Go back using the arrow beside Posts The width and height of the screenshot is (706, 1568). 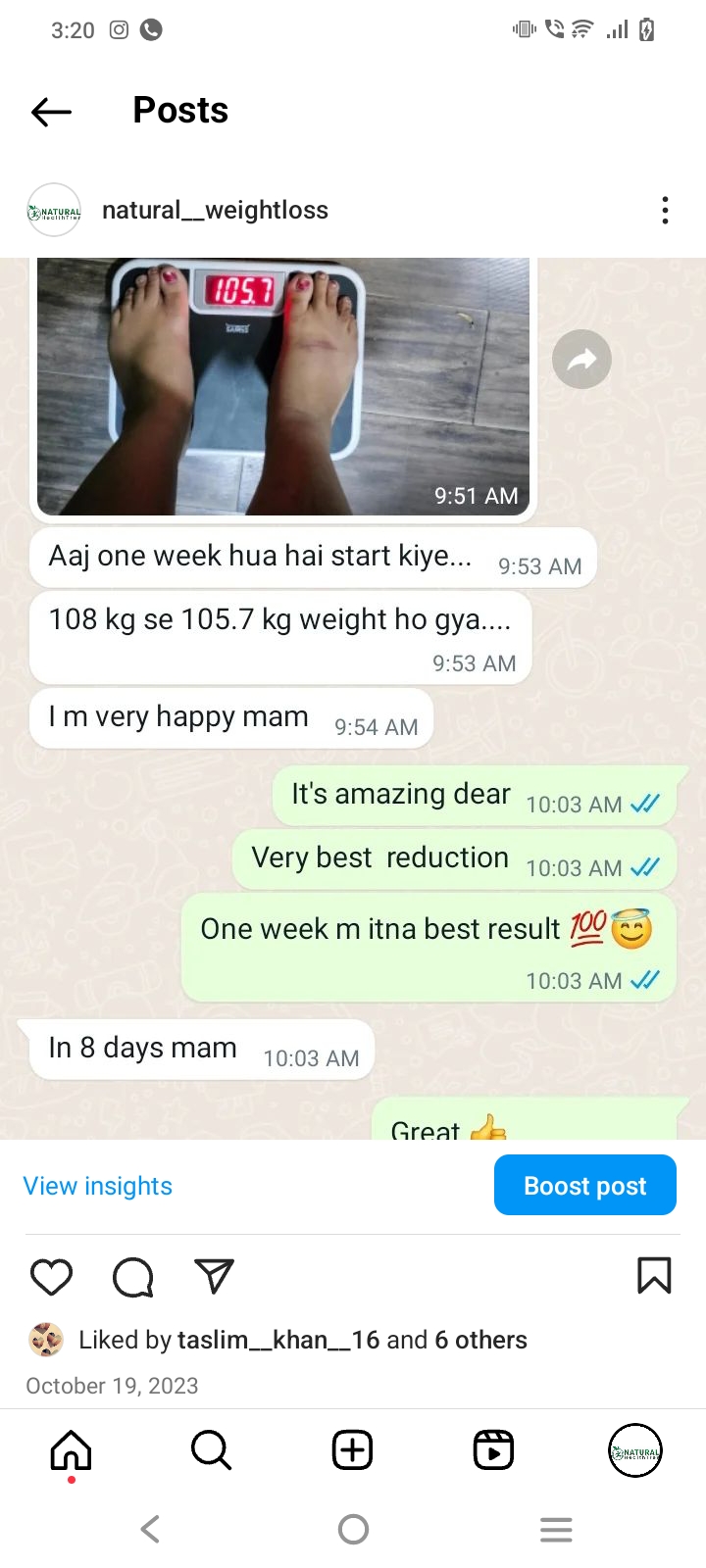[x=52, y=112]
